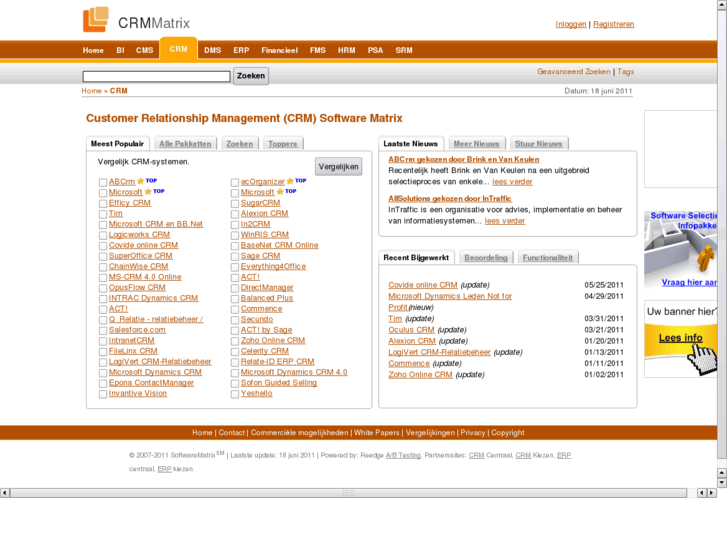Open the SRM navigation tab
Image resolution: width=727 pixels, height=545 pixels.
click(404, 50)
